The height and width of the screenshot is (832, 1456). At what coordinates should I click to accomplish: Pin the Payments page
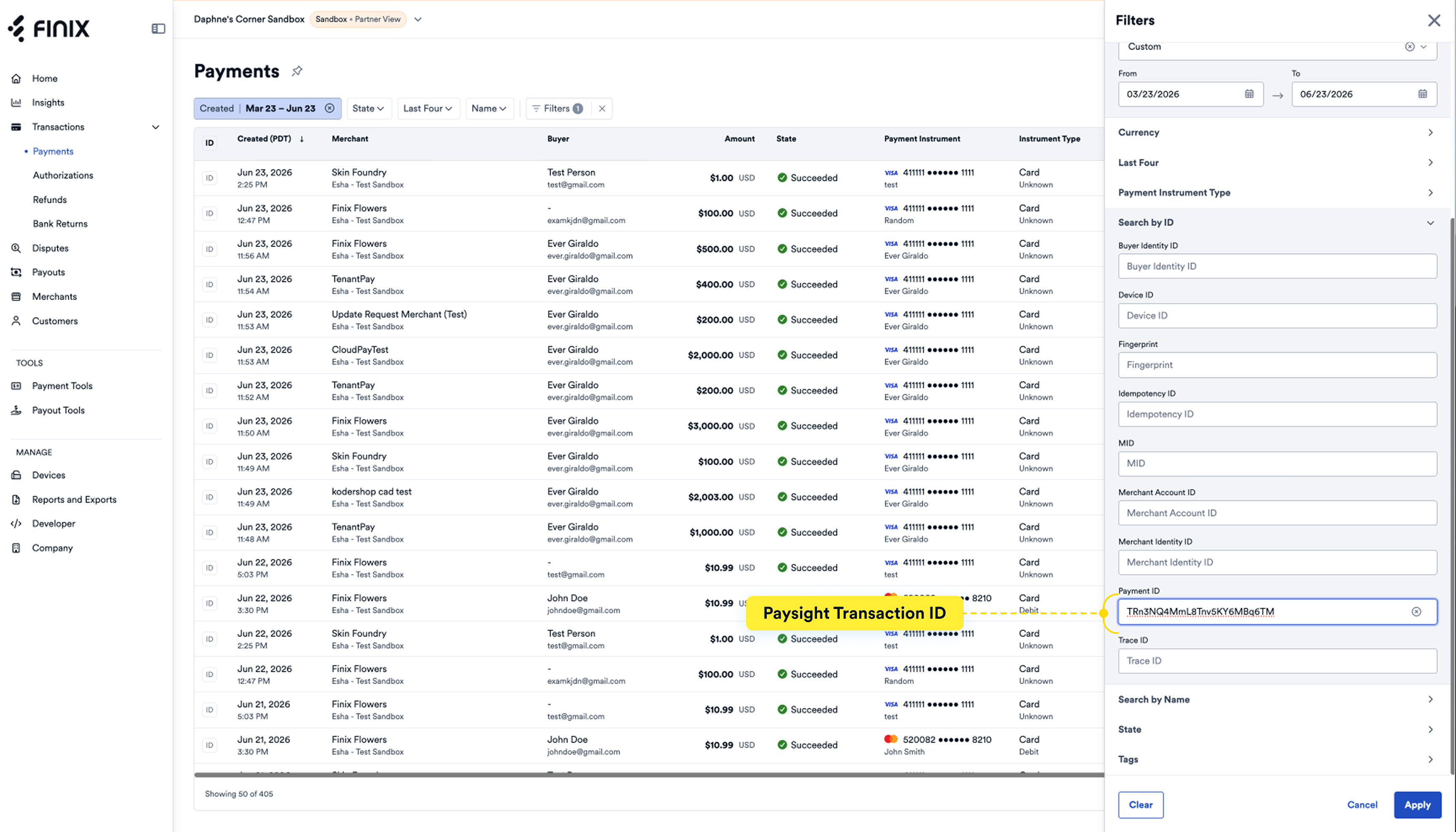coord(297,71)
